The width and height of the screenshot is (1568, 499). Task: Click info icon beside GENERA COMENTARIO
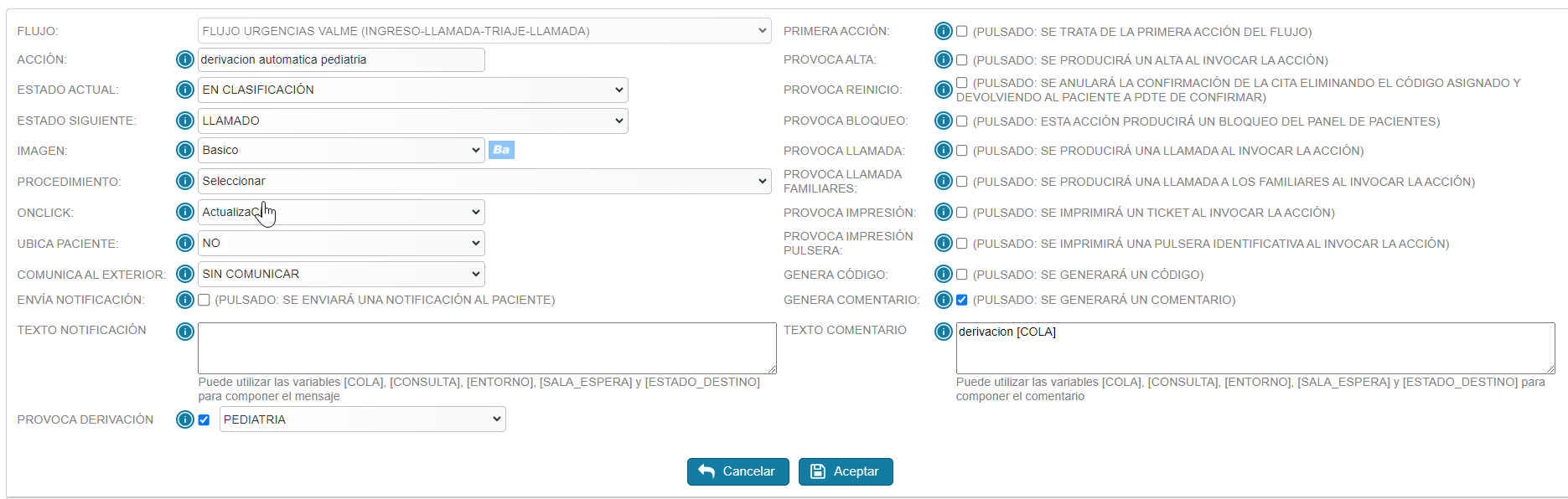944,300
